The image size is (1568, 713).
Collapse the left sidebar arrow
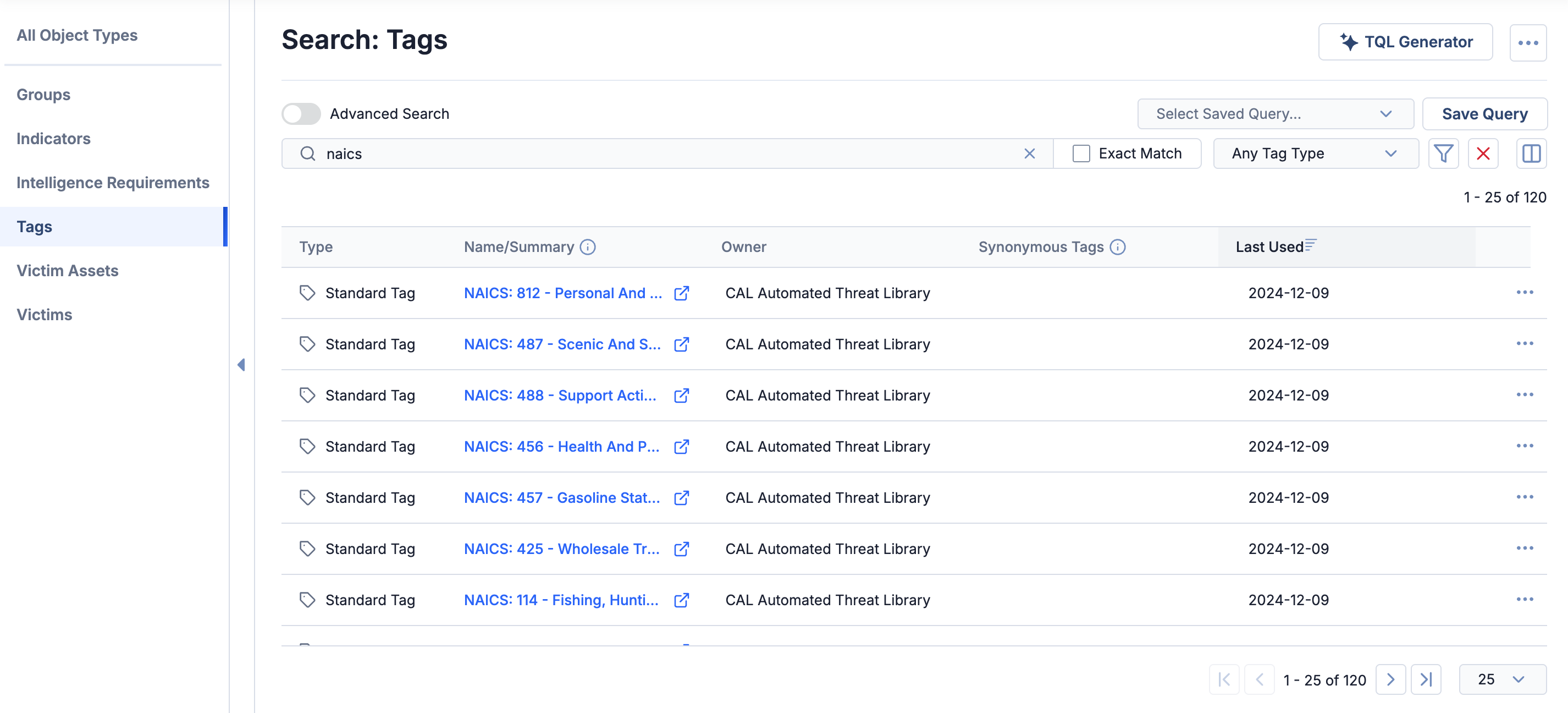(x=241, y=365)
